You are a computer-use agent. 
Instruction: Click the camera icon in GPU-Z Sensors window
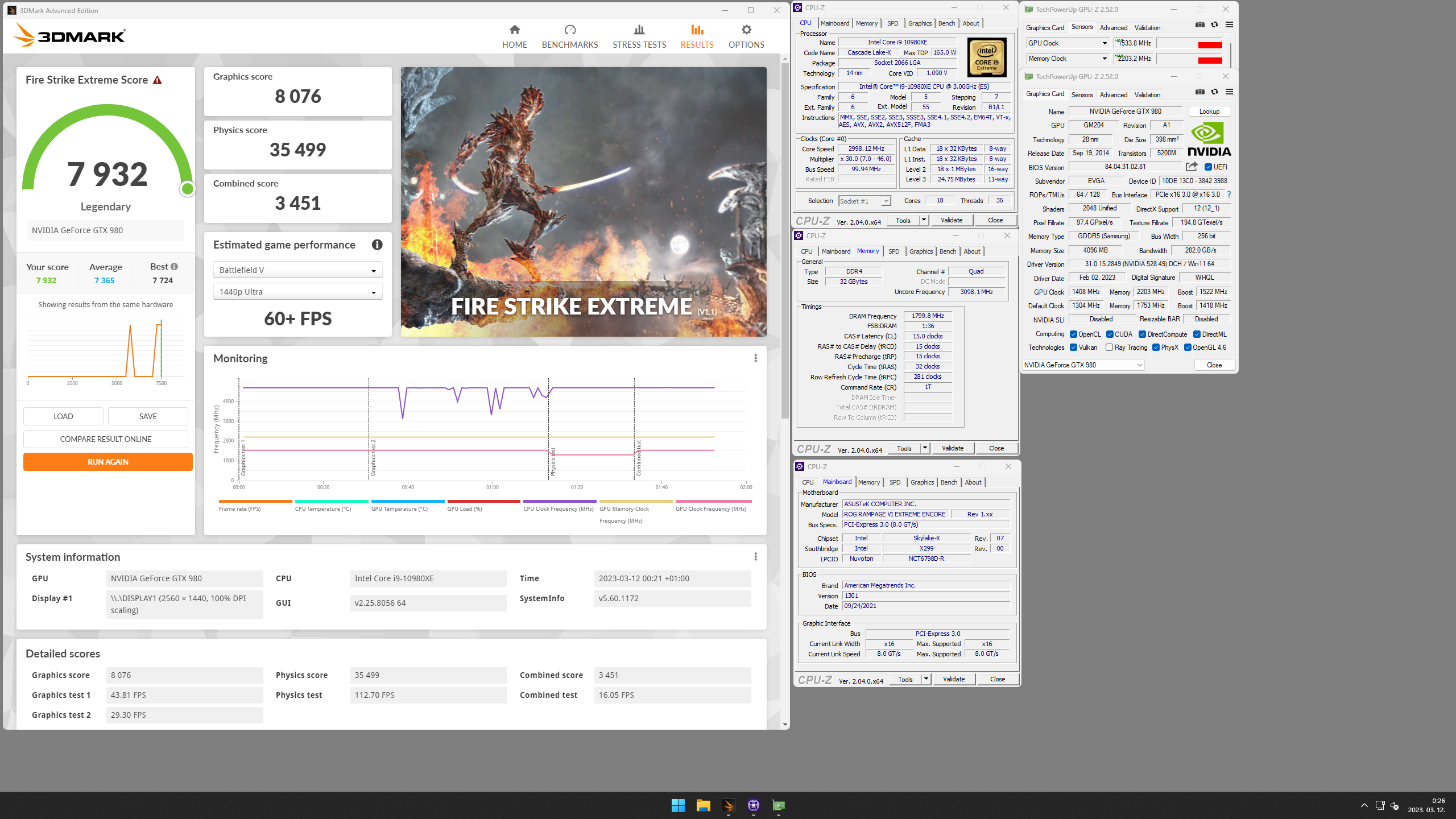click(x=1199, y=24)
